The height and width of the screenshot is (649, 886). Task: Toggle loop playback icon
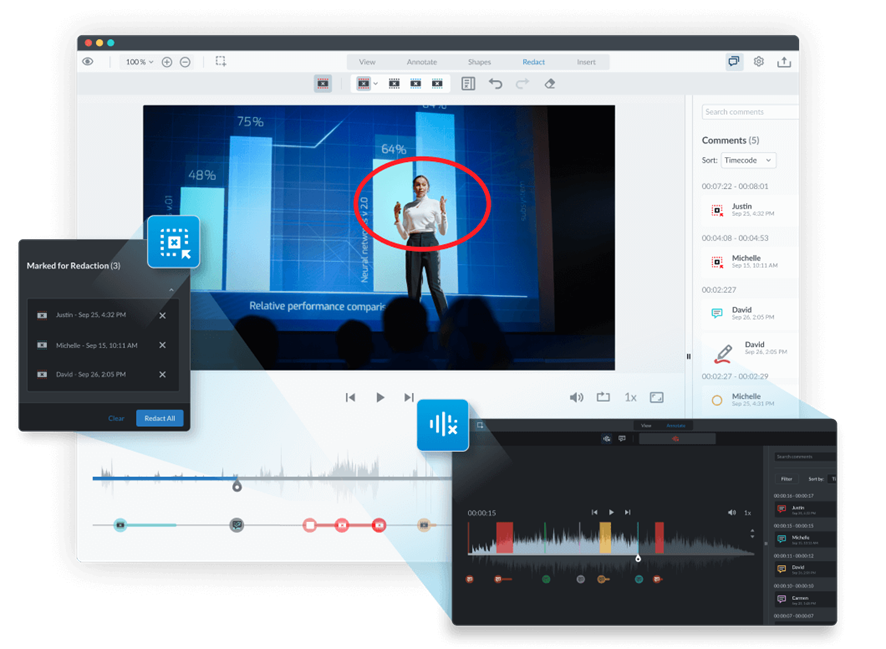click(603, 398)
